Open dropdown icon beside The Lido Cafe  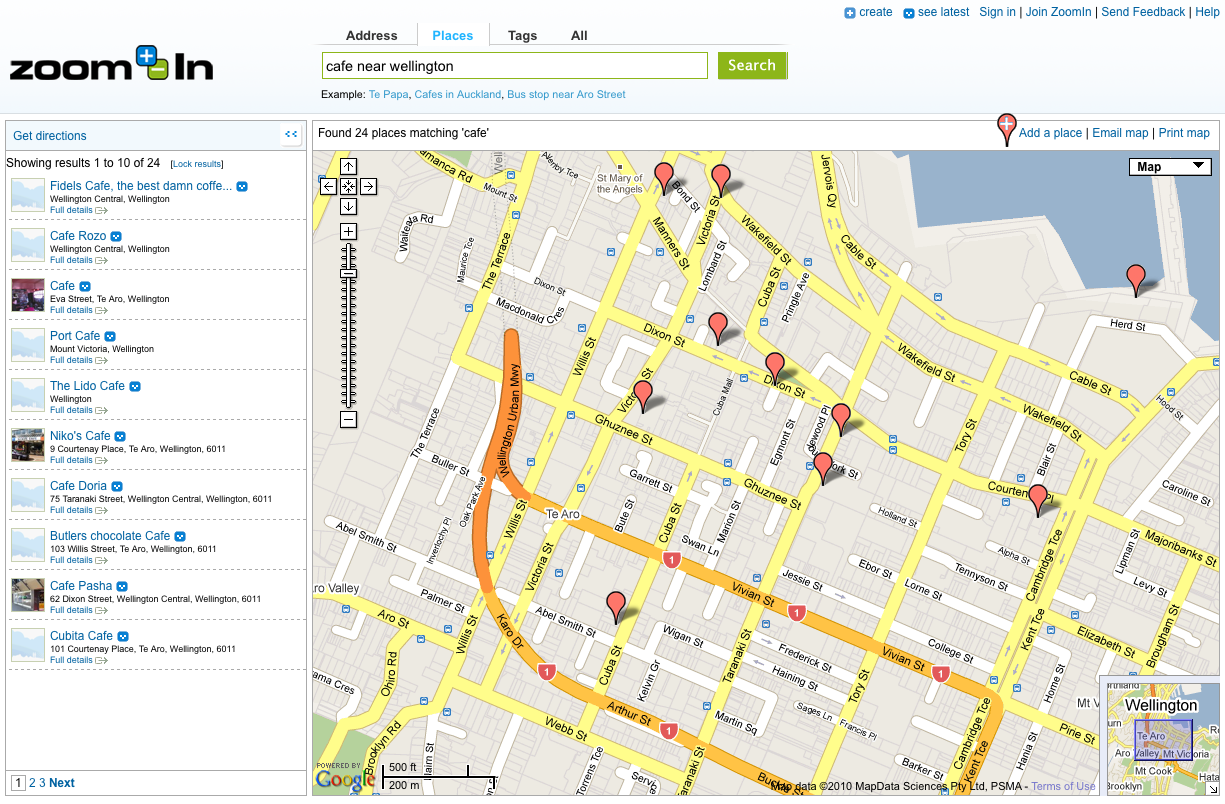[135, 386]
